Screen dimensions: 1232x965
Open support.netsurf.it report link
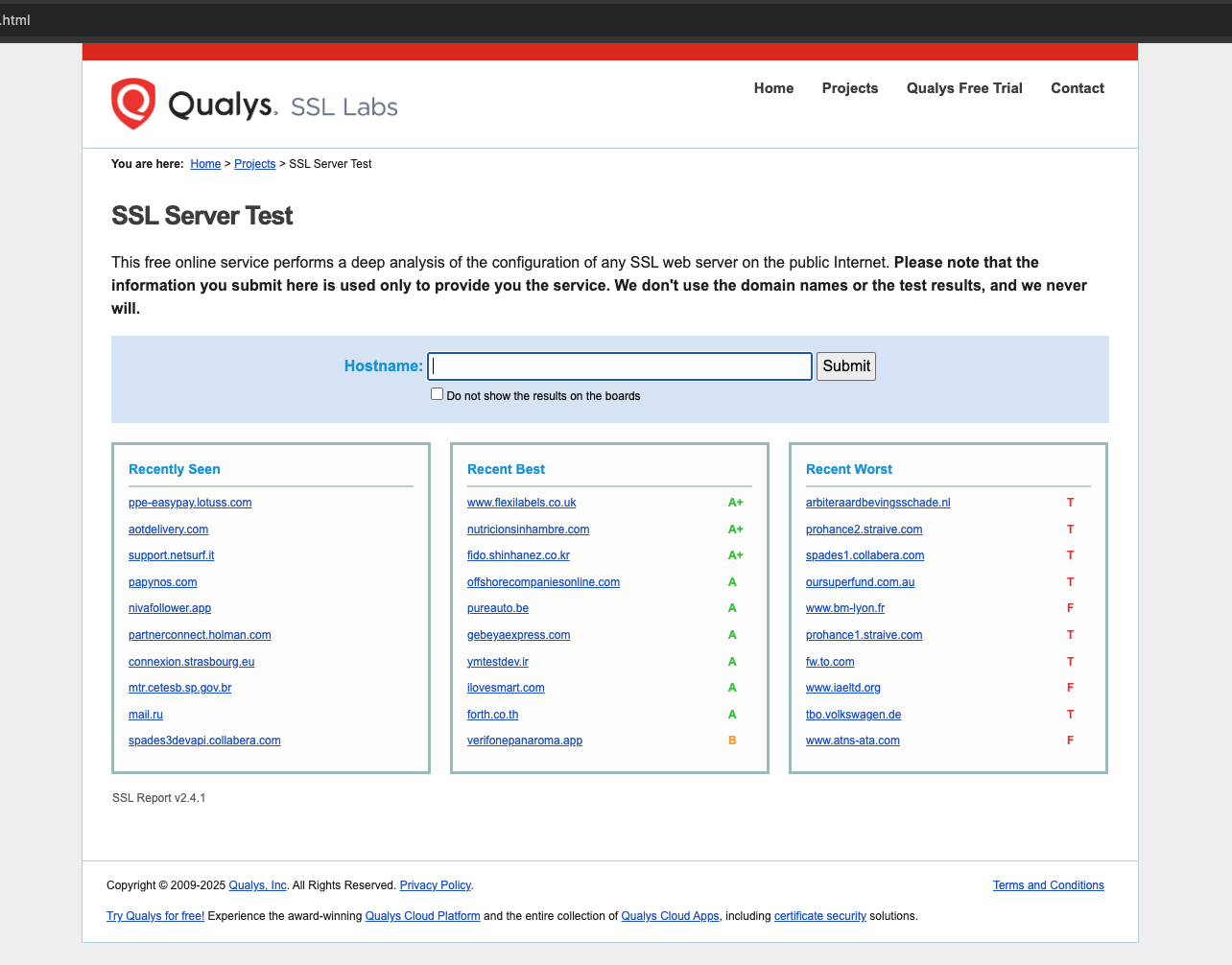pos(172,555)
